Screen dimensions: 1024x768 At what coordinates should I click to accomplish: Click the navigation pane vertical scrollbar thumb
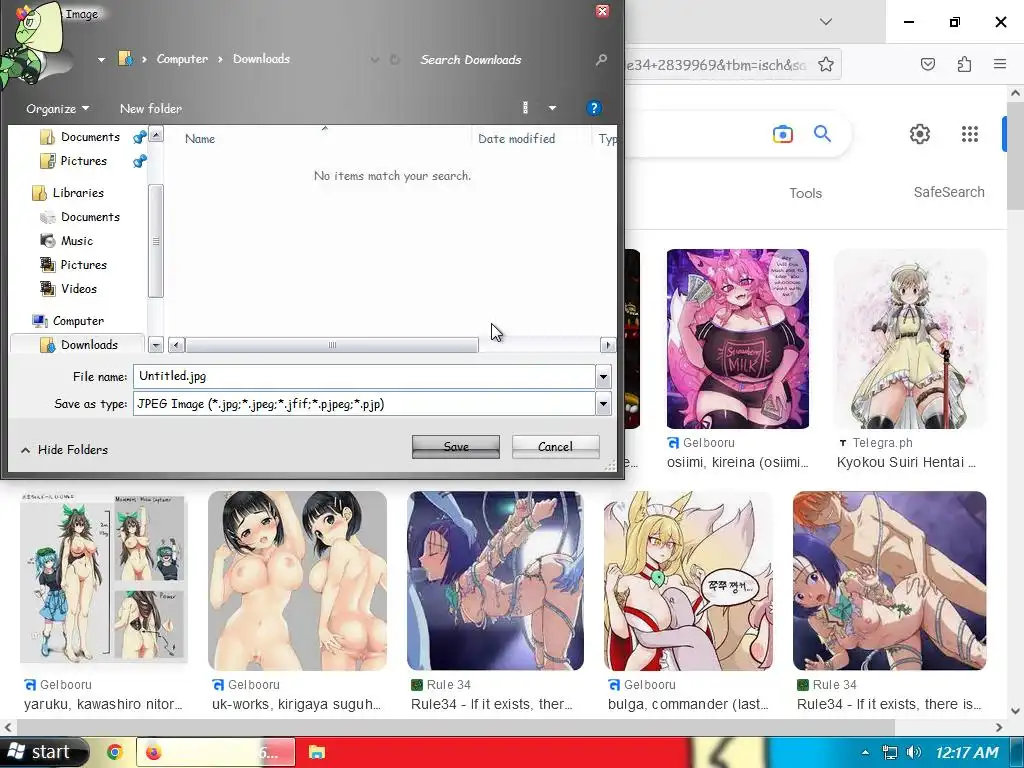[x=156, y=241]
